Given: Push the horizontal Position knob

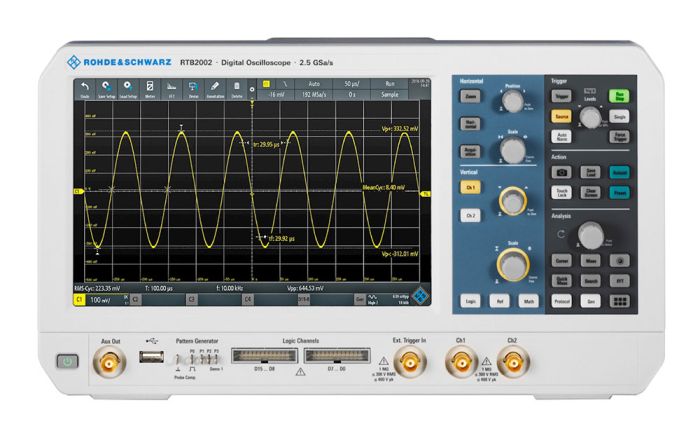Looking at the screenshot, I should tap(512, 101).
